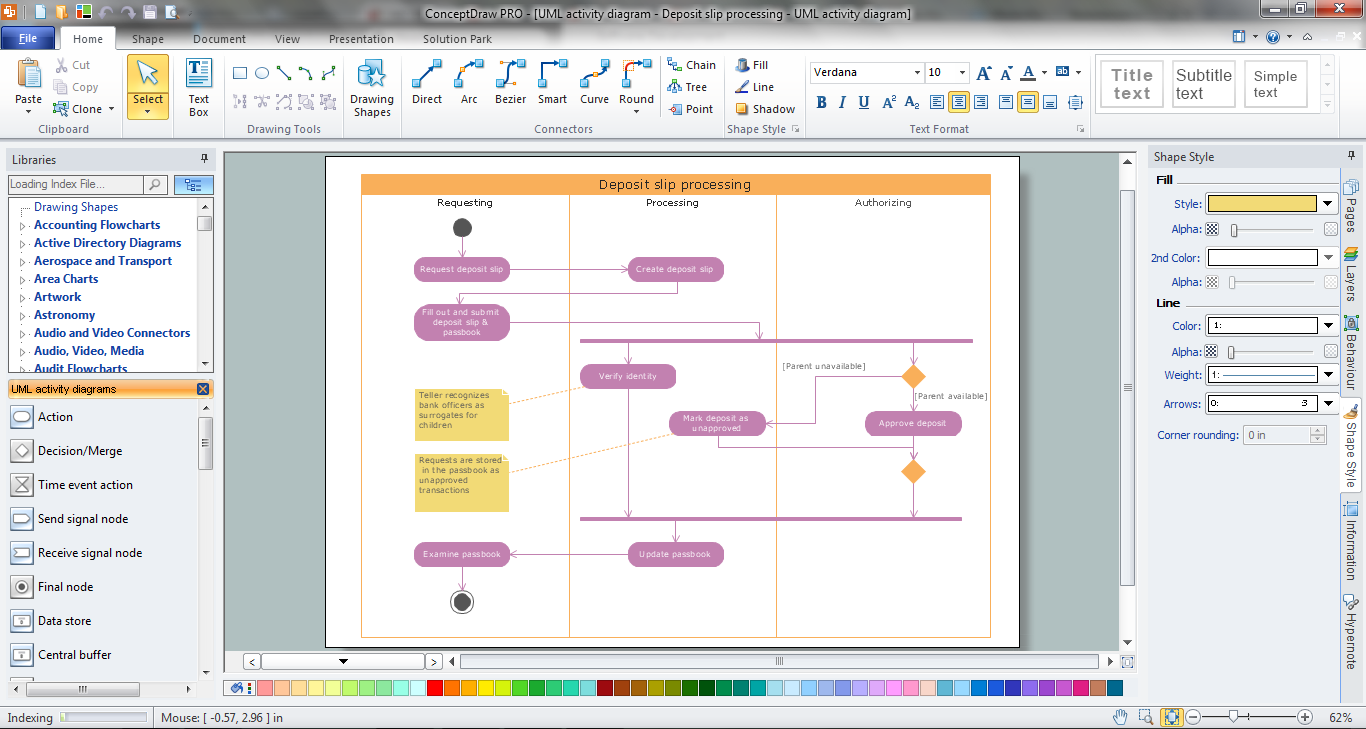Viewport: 1366px width, 729px height.
Task: Increase font size with grow icon
Action: pos(984,73)
